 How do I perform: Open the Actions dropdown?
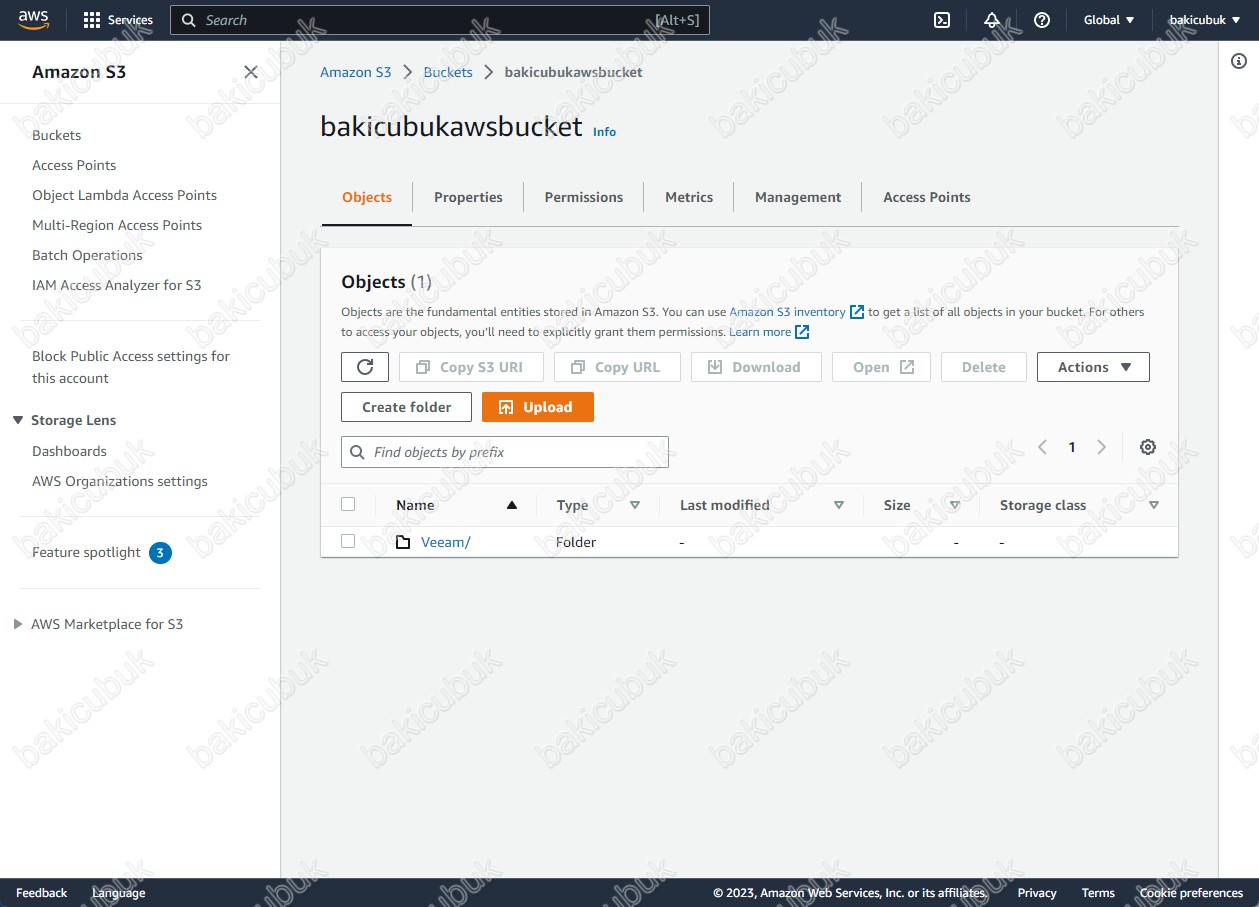click(1093, 367)
